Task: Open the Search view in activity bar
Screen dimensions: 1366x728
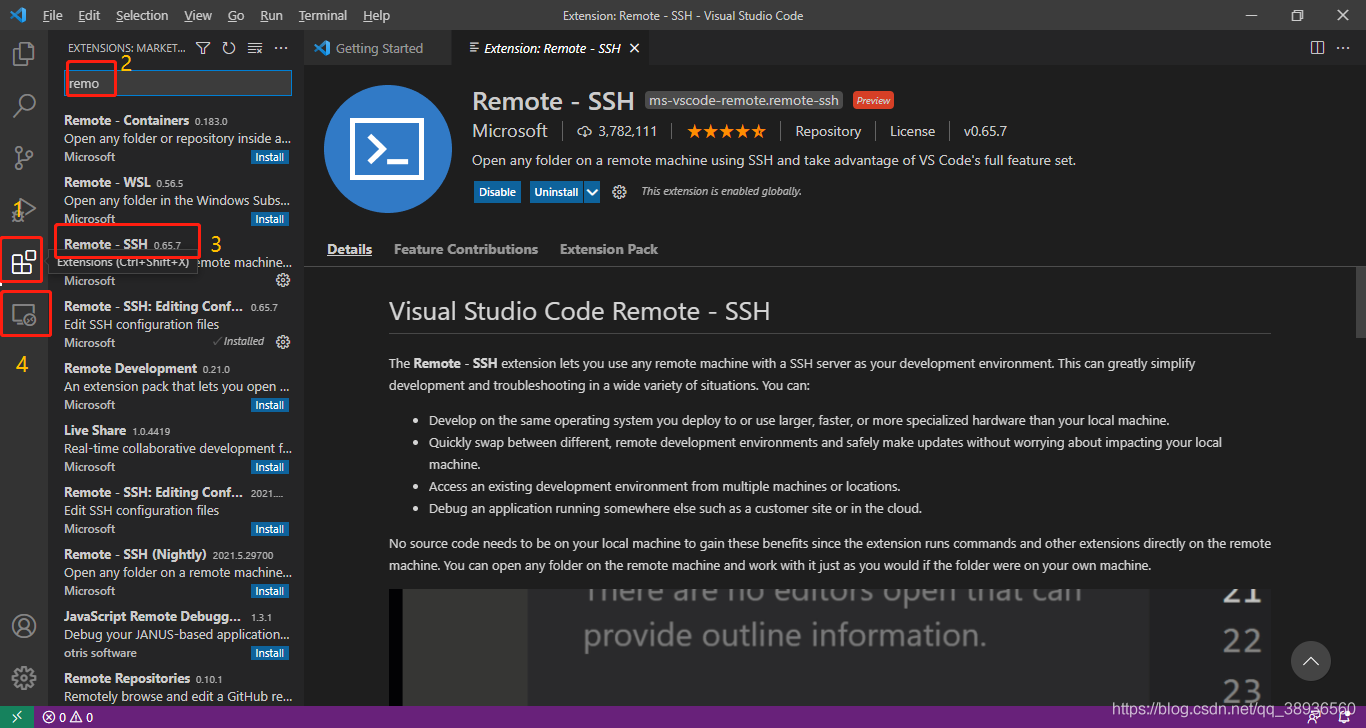Action: pyautogui.click(x=24, y=105)
